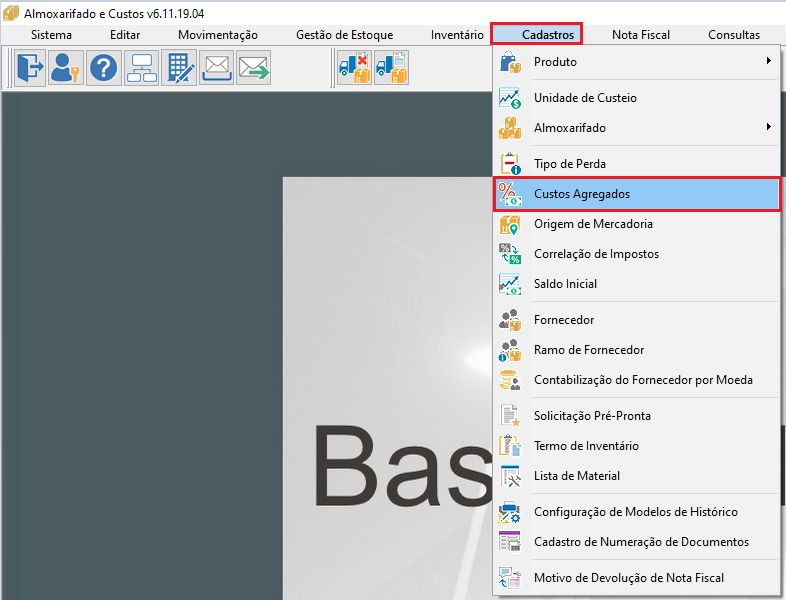Open Solicitação Pré-Pronta entry

pos(637,416)
